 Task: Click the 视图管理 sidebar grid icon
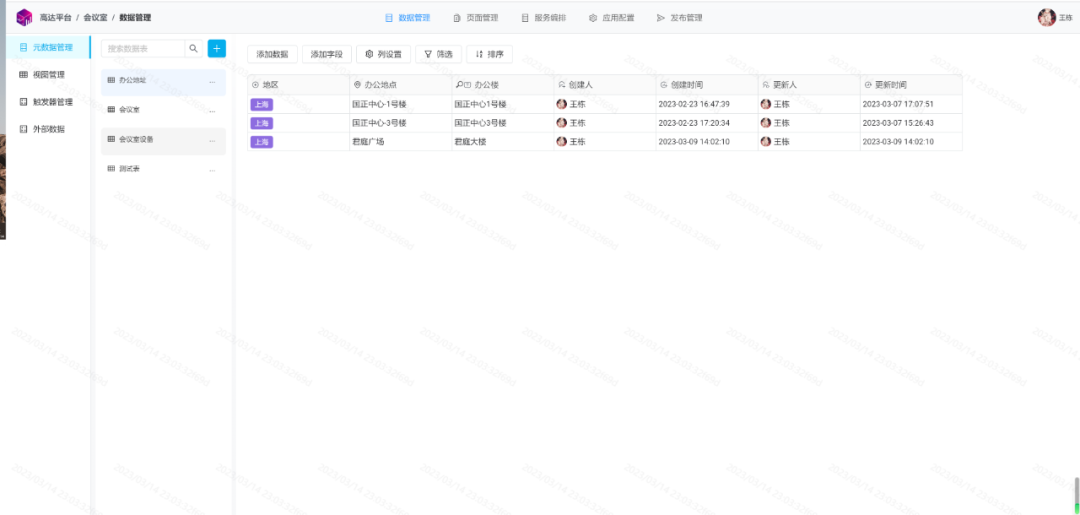tap(23, 74)
